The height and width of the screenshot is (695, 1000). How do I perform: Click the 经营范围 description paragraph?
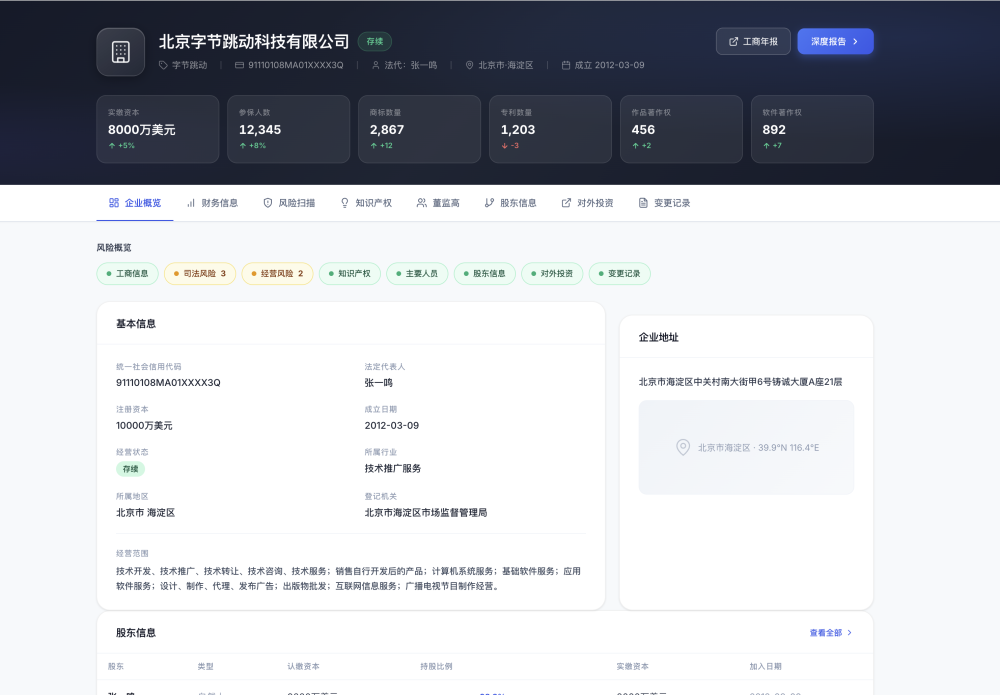(348, 578)
